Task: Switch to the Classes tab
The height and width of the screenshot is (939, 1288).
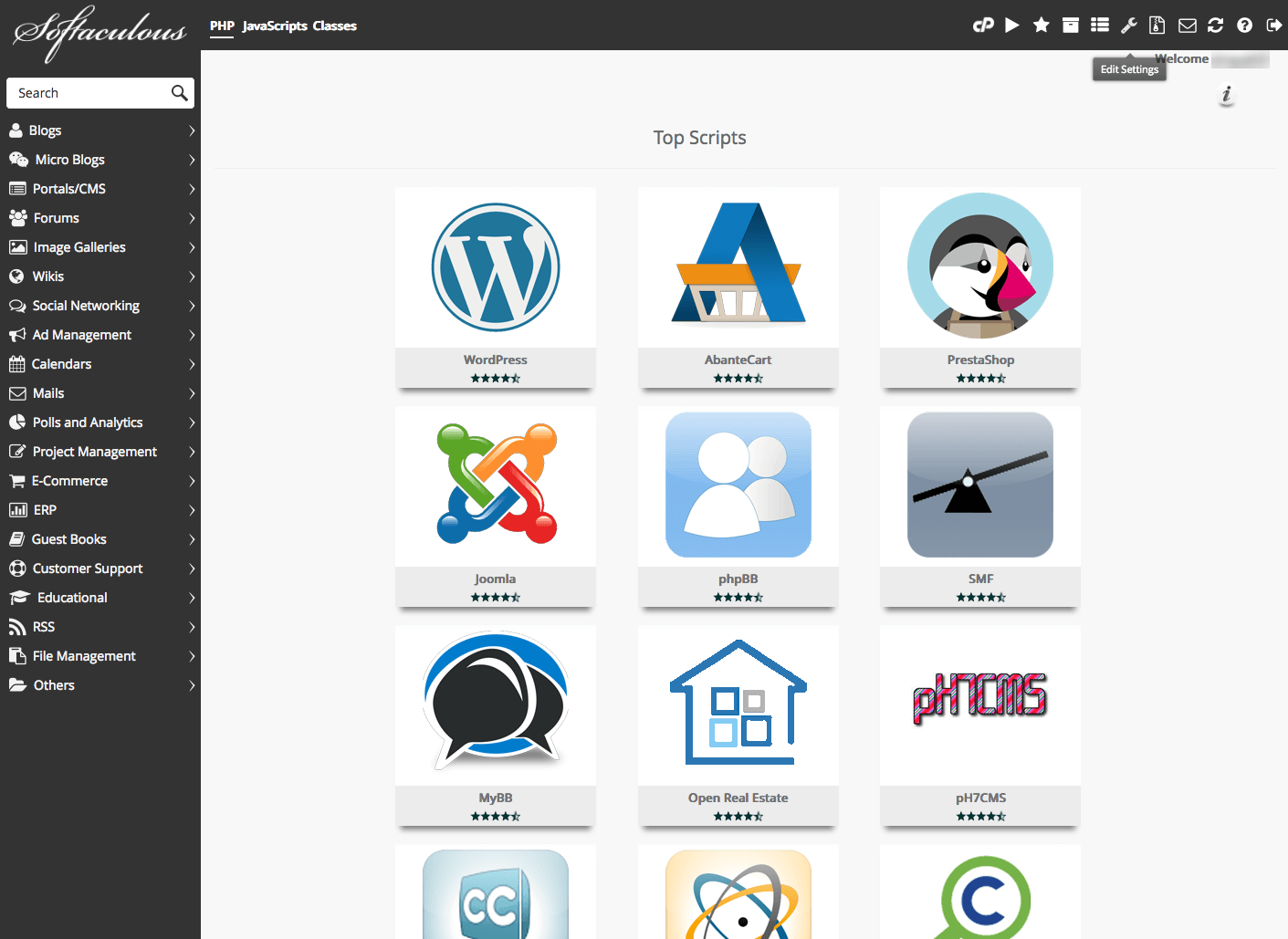Action: [335, 26]
